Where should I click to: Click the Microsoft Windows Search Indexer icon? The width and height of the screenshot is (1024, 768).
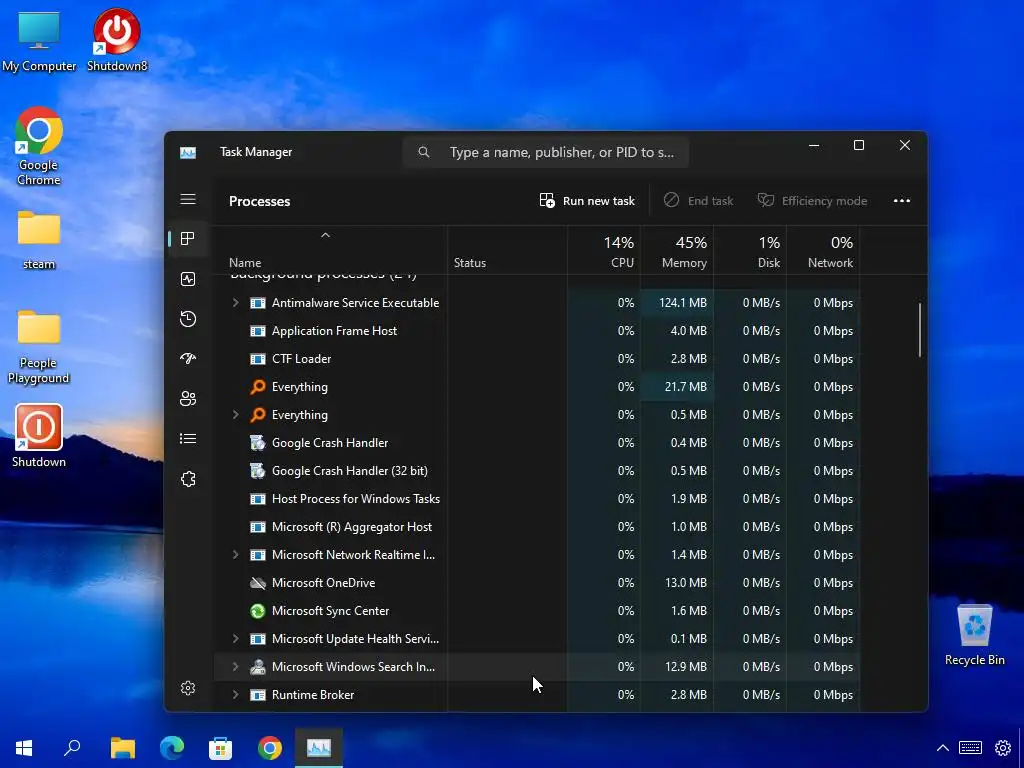point(258,667)
